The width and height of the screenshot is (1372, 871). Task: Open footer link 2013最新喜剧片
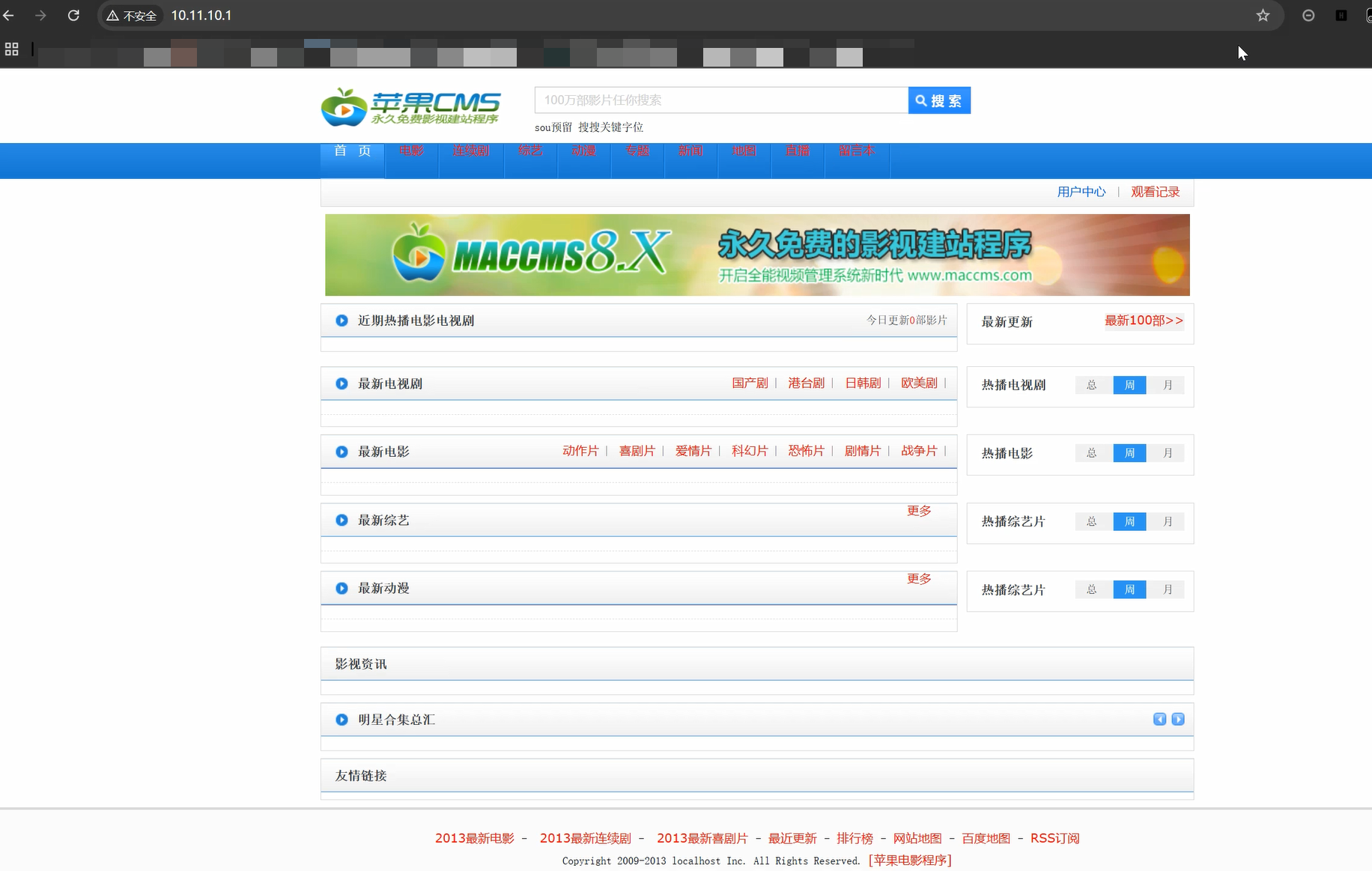coord(702,838)
